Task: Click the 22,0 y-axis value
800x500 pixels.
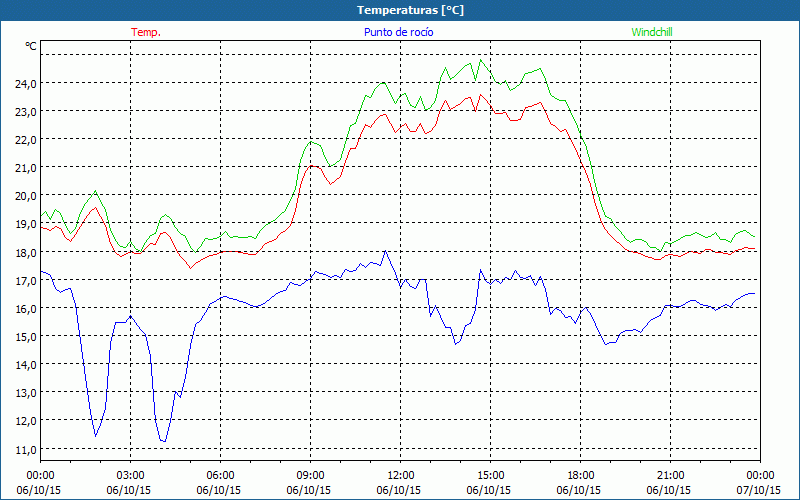Action: click(26, 140)
